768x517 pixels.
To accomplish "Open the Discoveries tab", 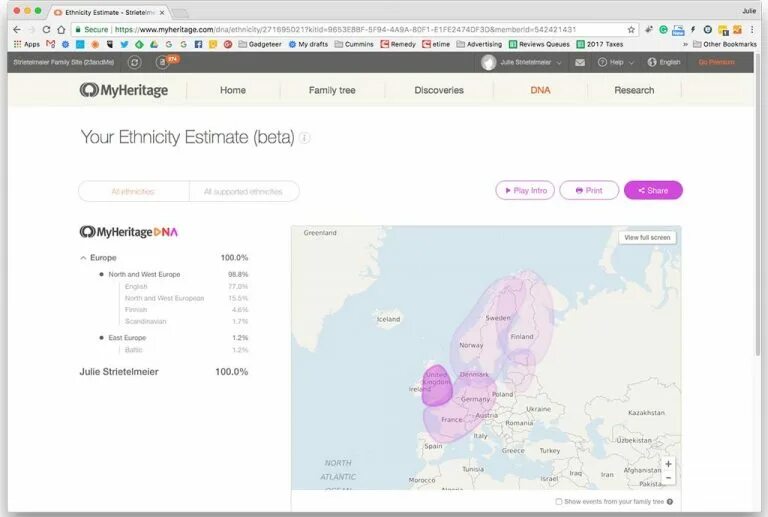I will 439,90.
